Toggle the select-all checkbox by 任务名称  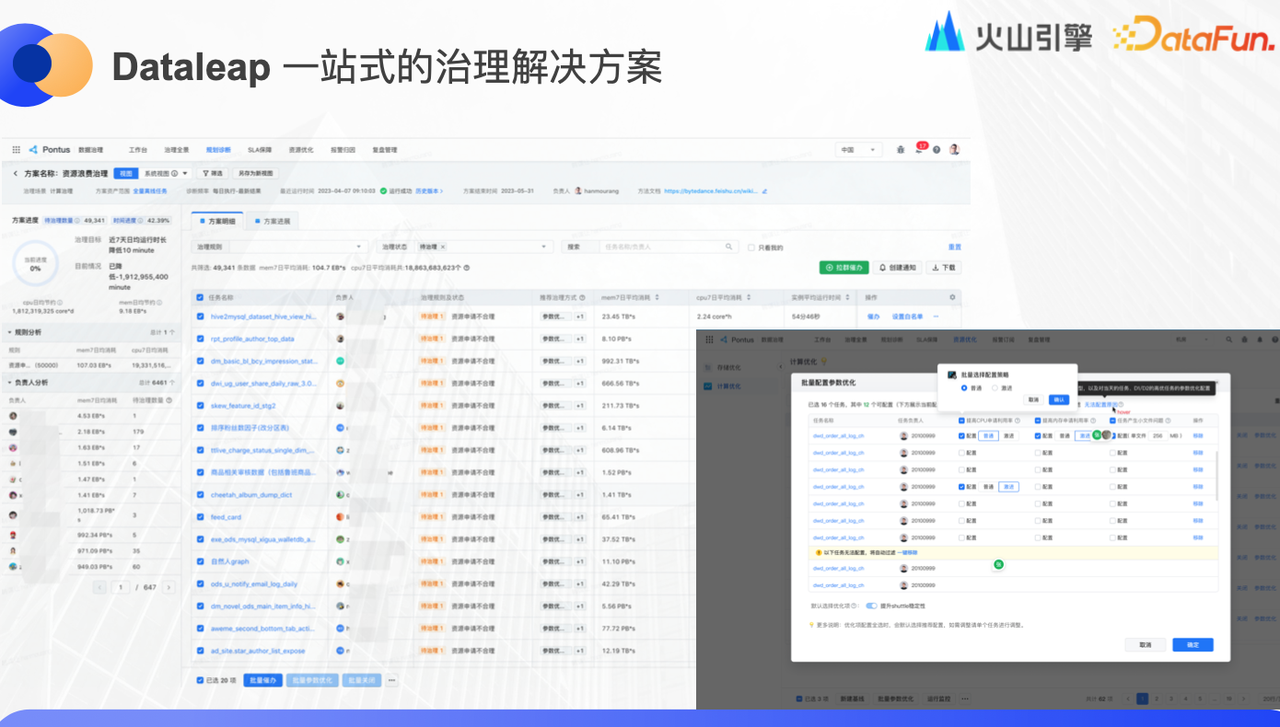pyautogui.click(x=200, y=298)
